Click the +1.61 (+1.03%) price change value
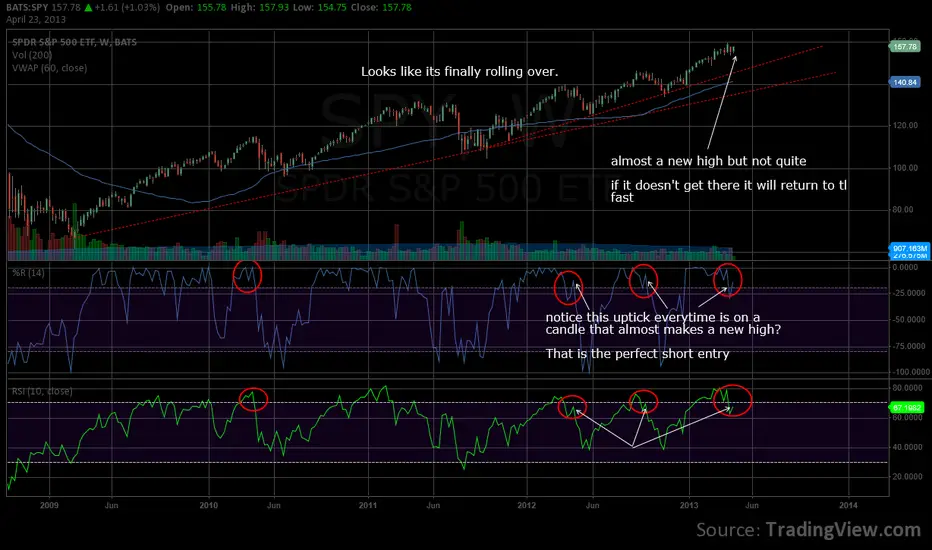 127,8
